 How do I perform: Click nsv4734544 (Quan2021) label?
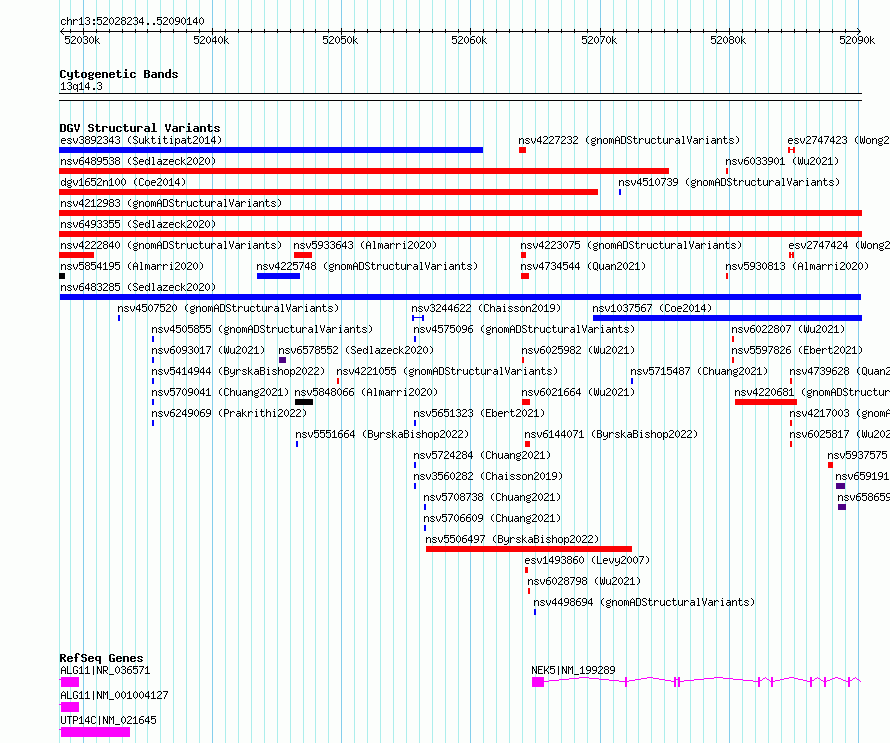click(x=583, y=266)
